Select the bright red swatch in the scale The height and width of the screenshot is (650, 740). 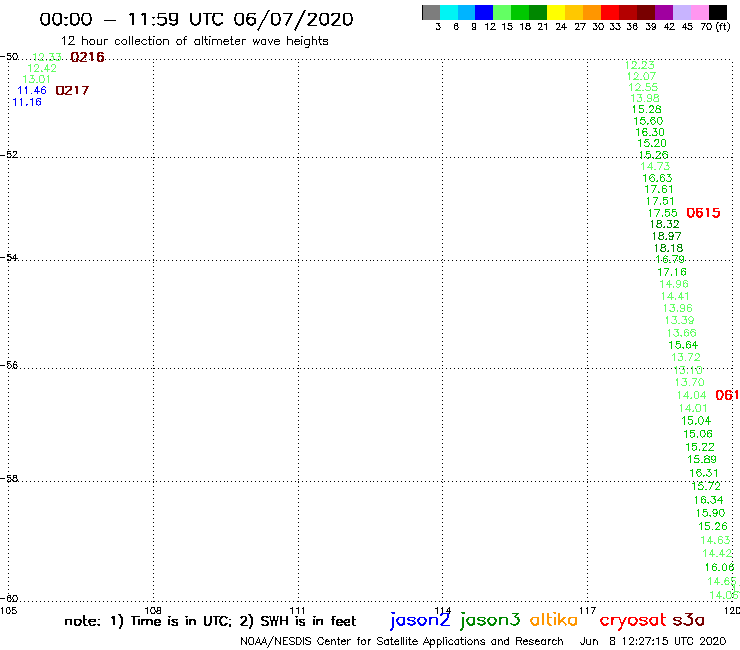point(610,12)
